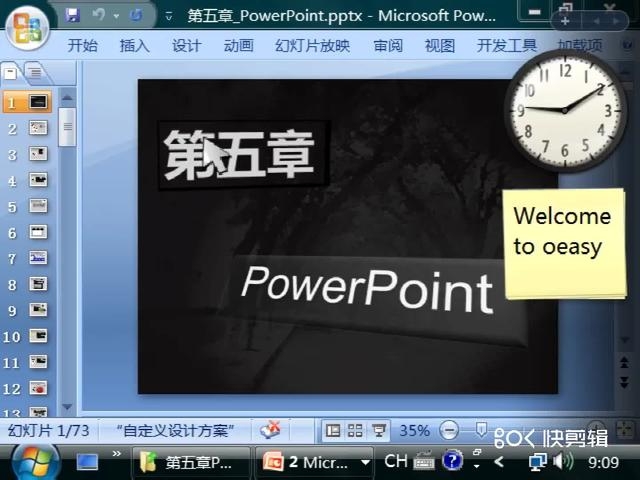Screen dimensions: 640x480
Task: Select slide 8 thumbnail
Action: point(38,284)
